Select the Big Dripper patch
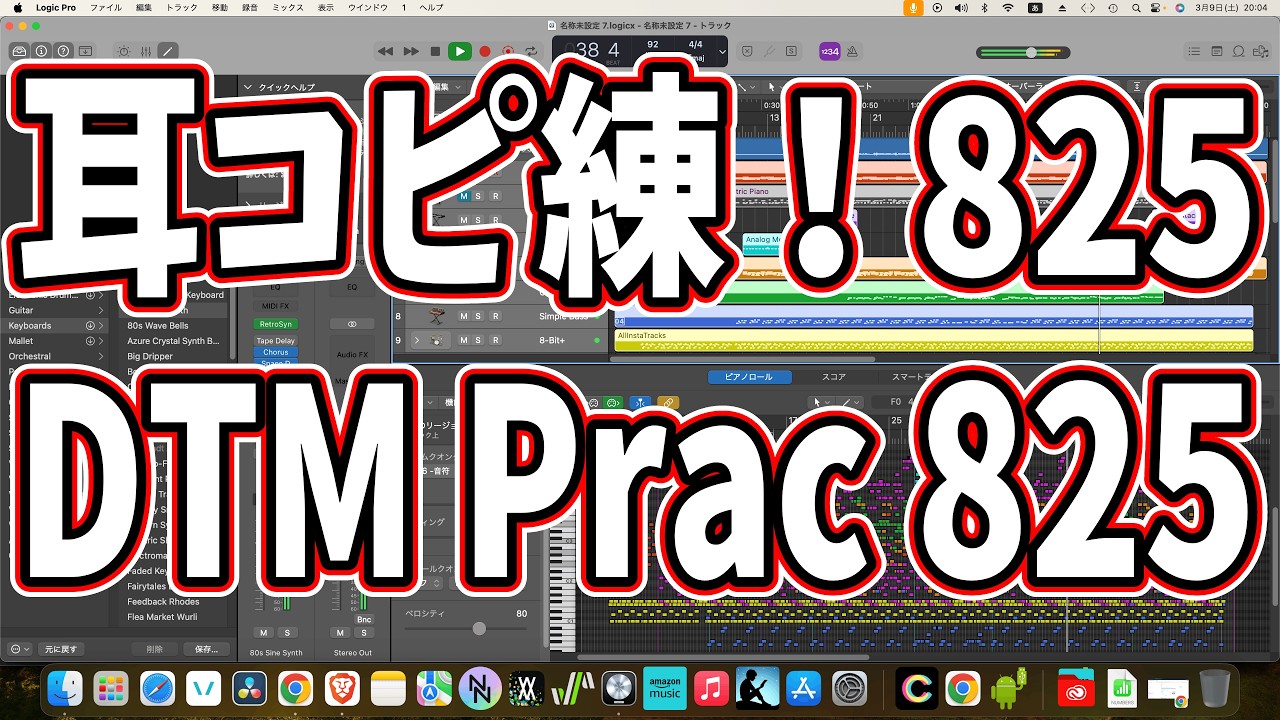Image resolution: width=1280 pixels, height=720 pixels. coord(150,356)
